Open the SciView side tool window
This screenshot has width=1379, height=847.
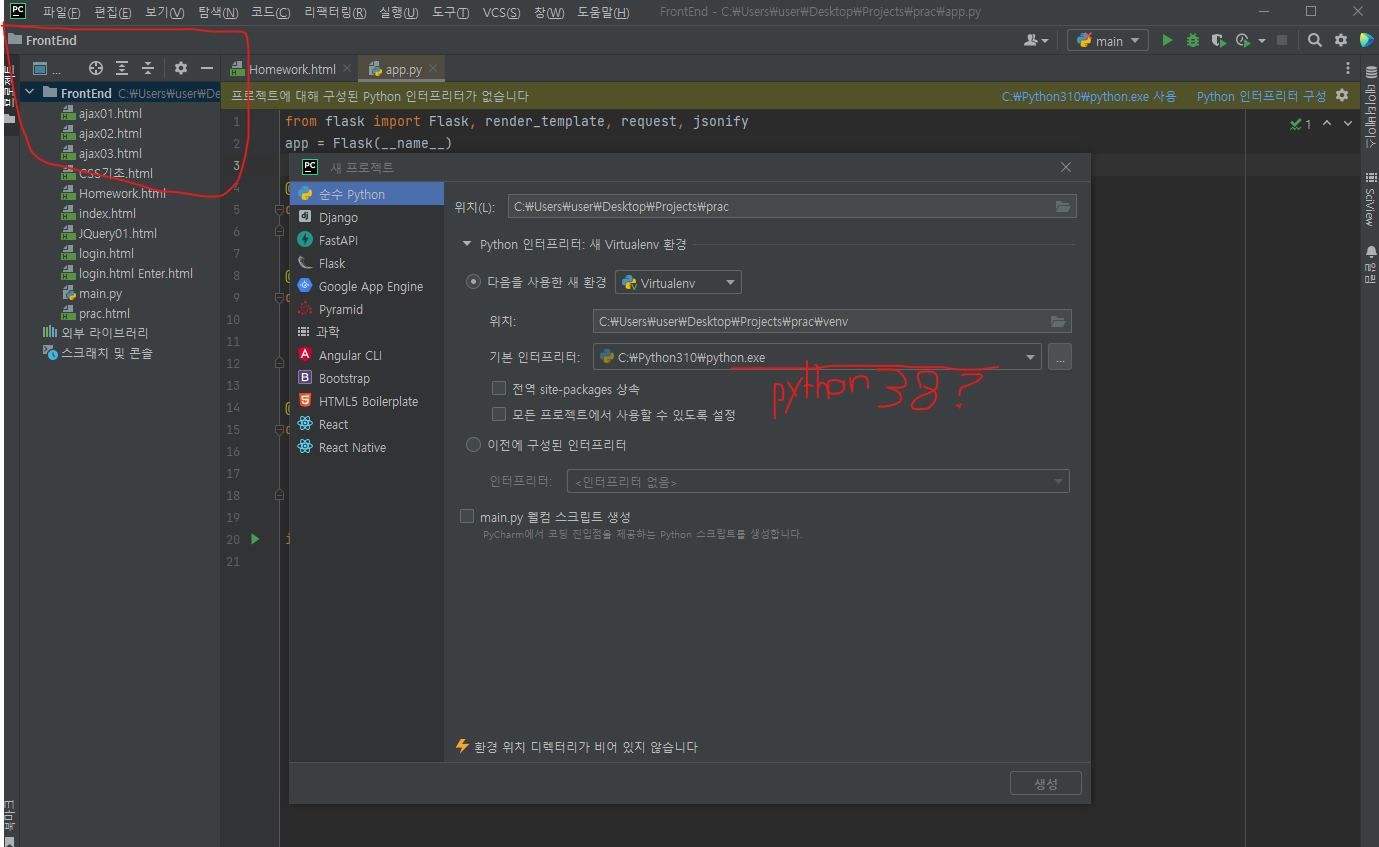pos(1370,198)
